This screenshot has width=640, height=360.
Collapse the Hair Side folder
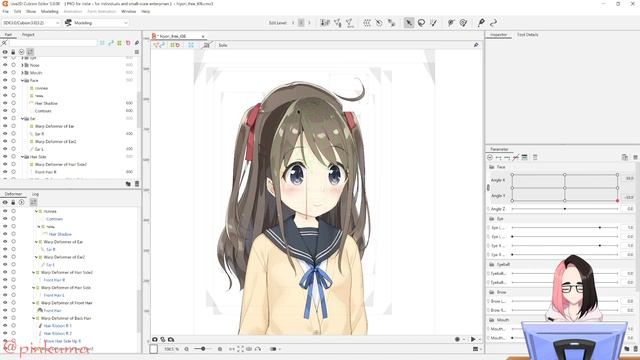pos(22,157)
